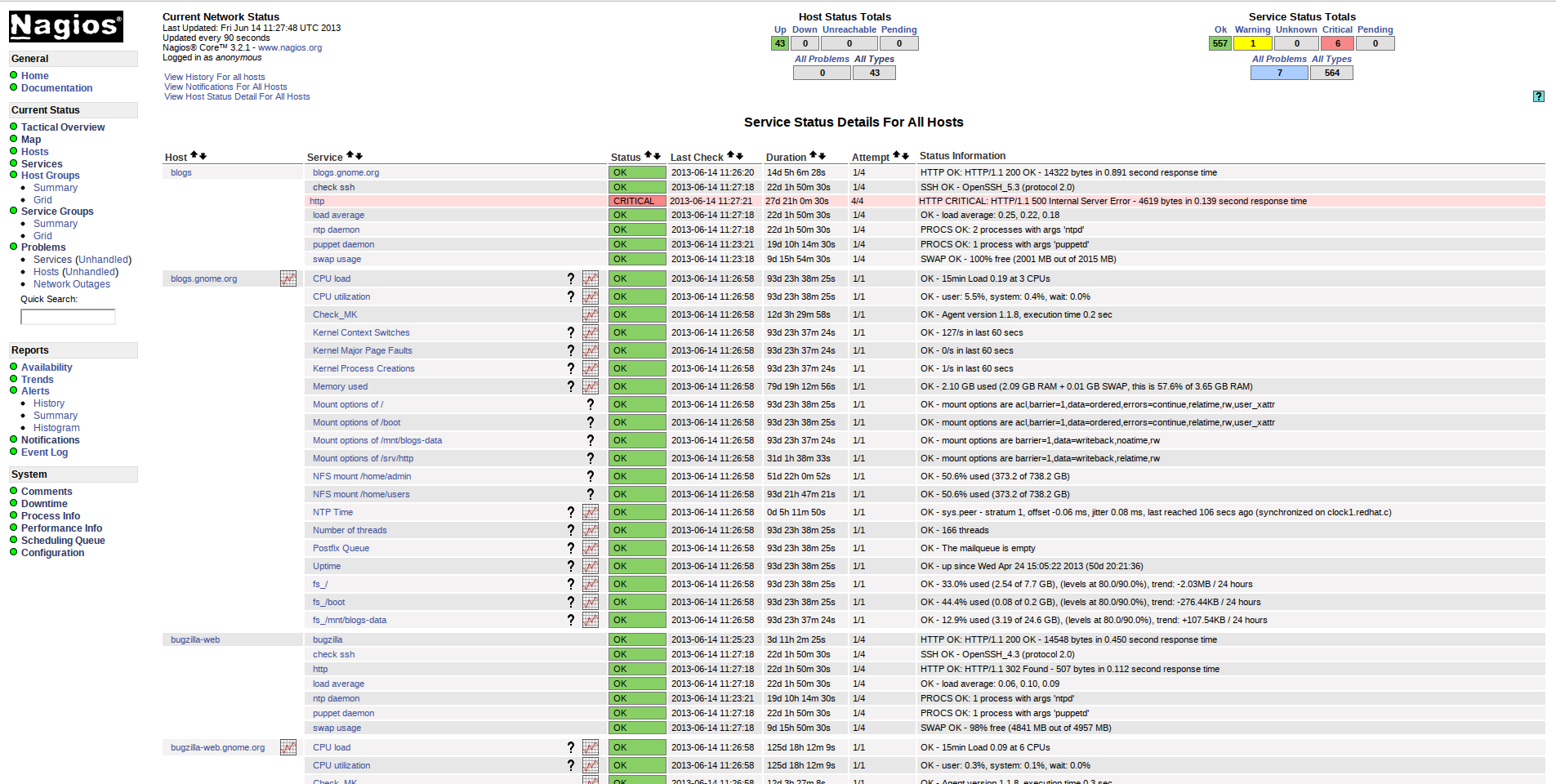Image resolution: width=1556 pixels, height=784 pixels.
Task: Click the Nagios logo
Action: (x=66, y=26)
